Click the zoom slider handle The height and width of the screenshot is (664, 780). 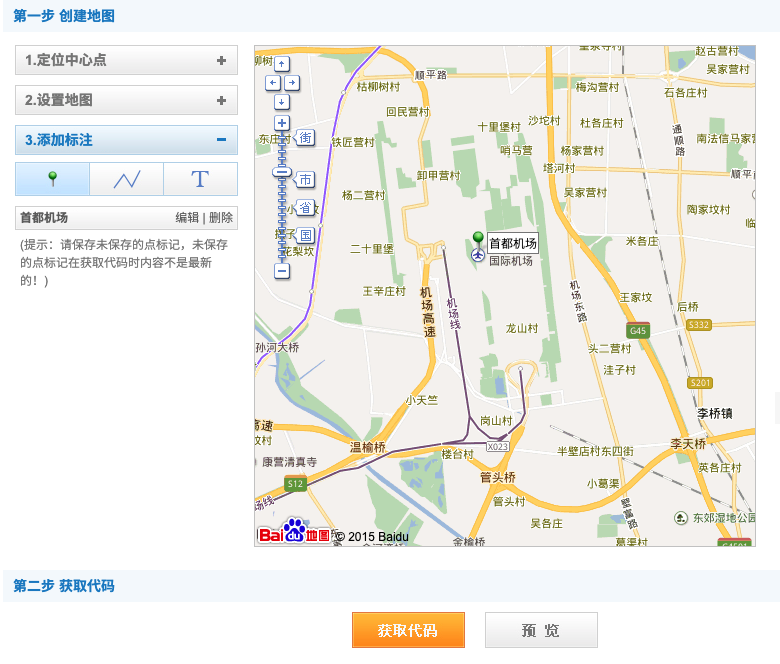(282, 172)
